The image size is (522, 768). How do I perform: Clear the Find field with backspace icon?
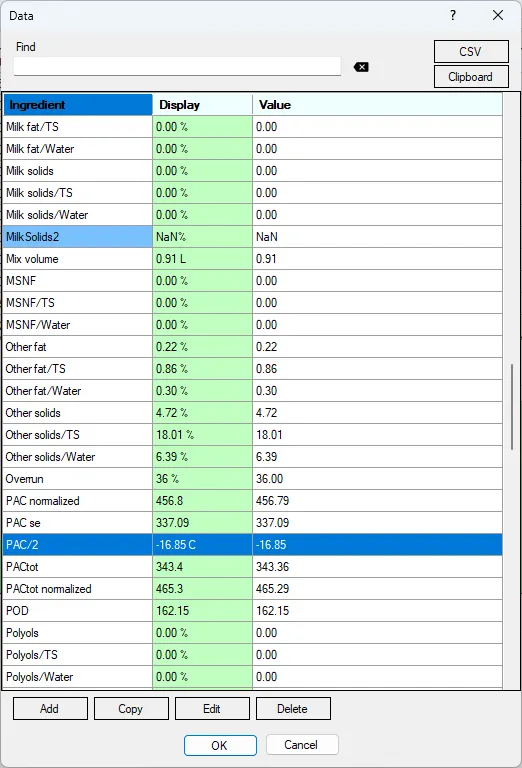[x=361, y=67]
